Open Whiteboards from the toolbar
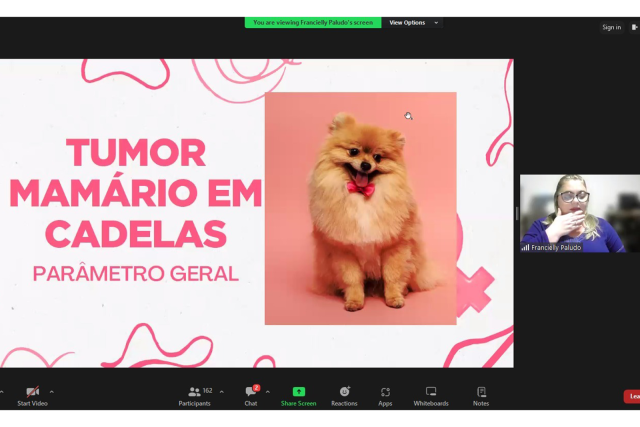The width and height of the screenshot is (640, 427). (431, 391)
